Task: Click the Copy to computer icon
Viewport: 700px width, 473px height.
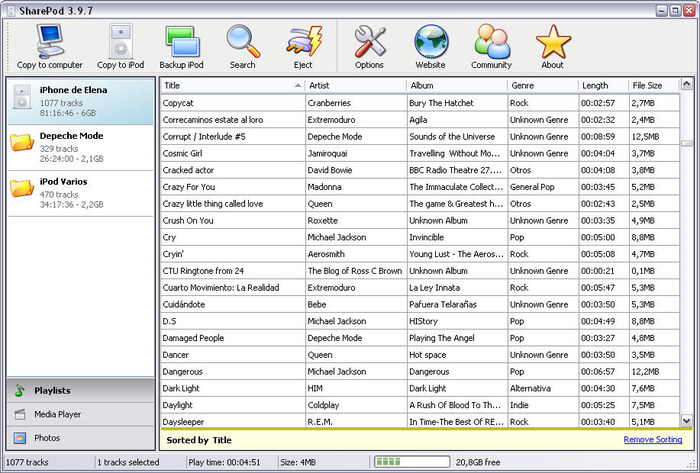Action: coord(49,45)
